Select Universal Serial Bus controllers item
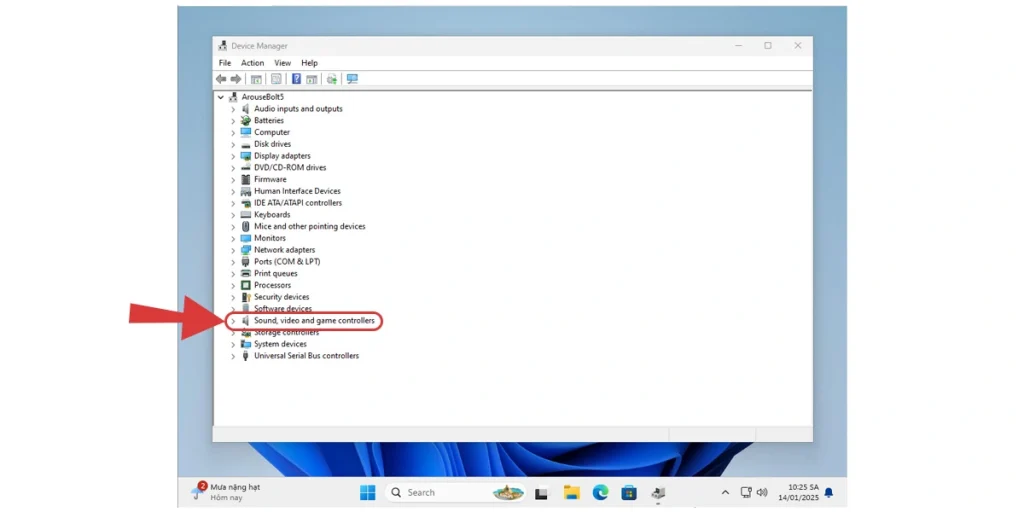 pos(306,356)
